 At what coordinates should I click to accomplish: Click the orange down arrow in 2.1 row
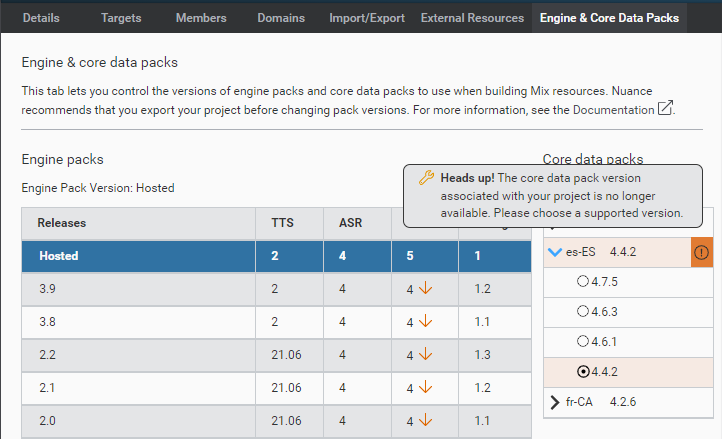click(425, 388)
